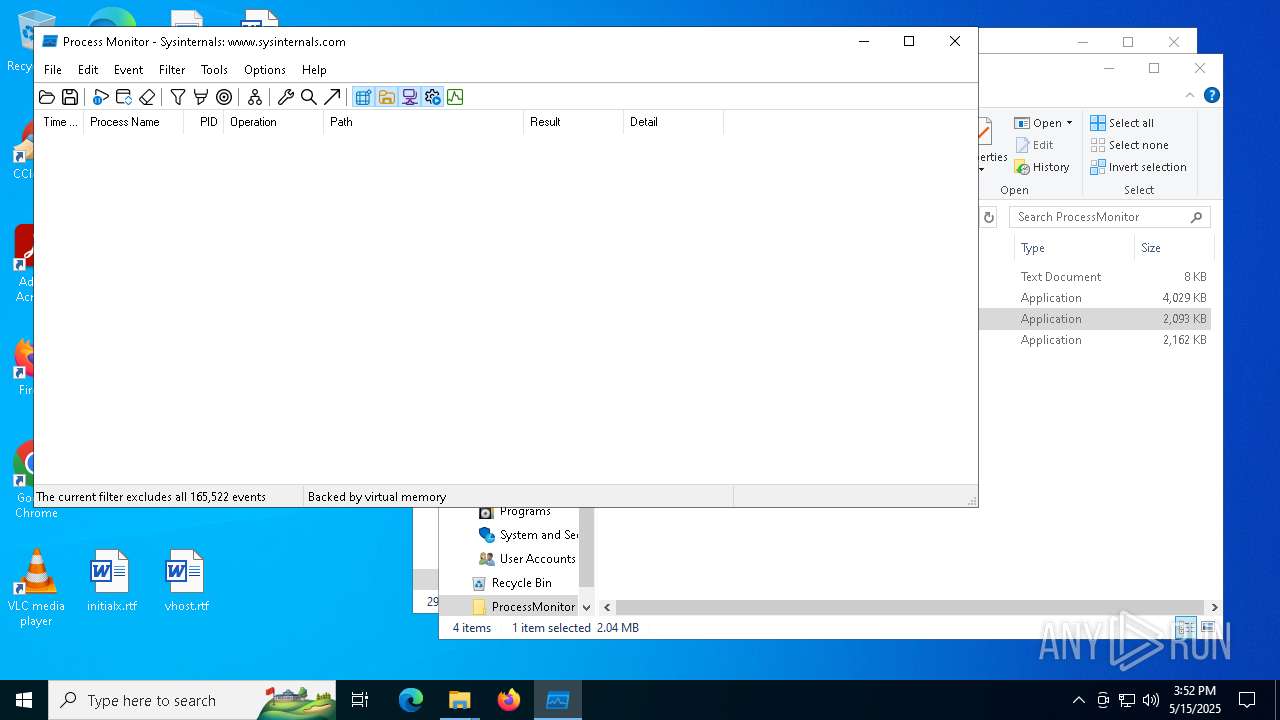Click the Include Process target icon
Screen dimensions: 1280x720
coord(224,97)
